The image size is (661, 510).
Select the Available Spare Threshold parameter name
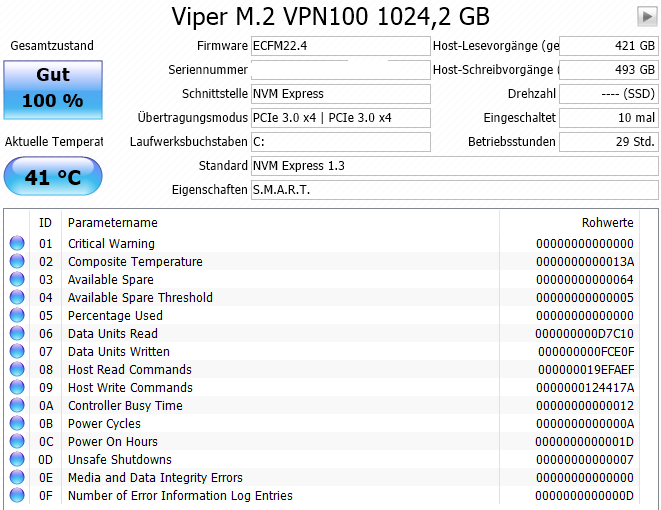[x=140, y=298]
